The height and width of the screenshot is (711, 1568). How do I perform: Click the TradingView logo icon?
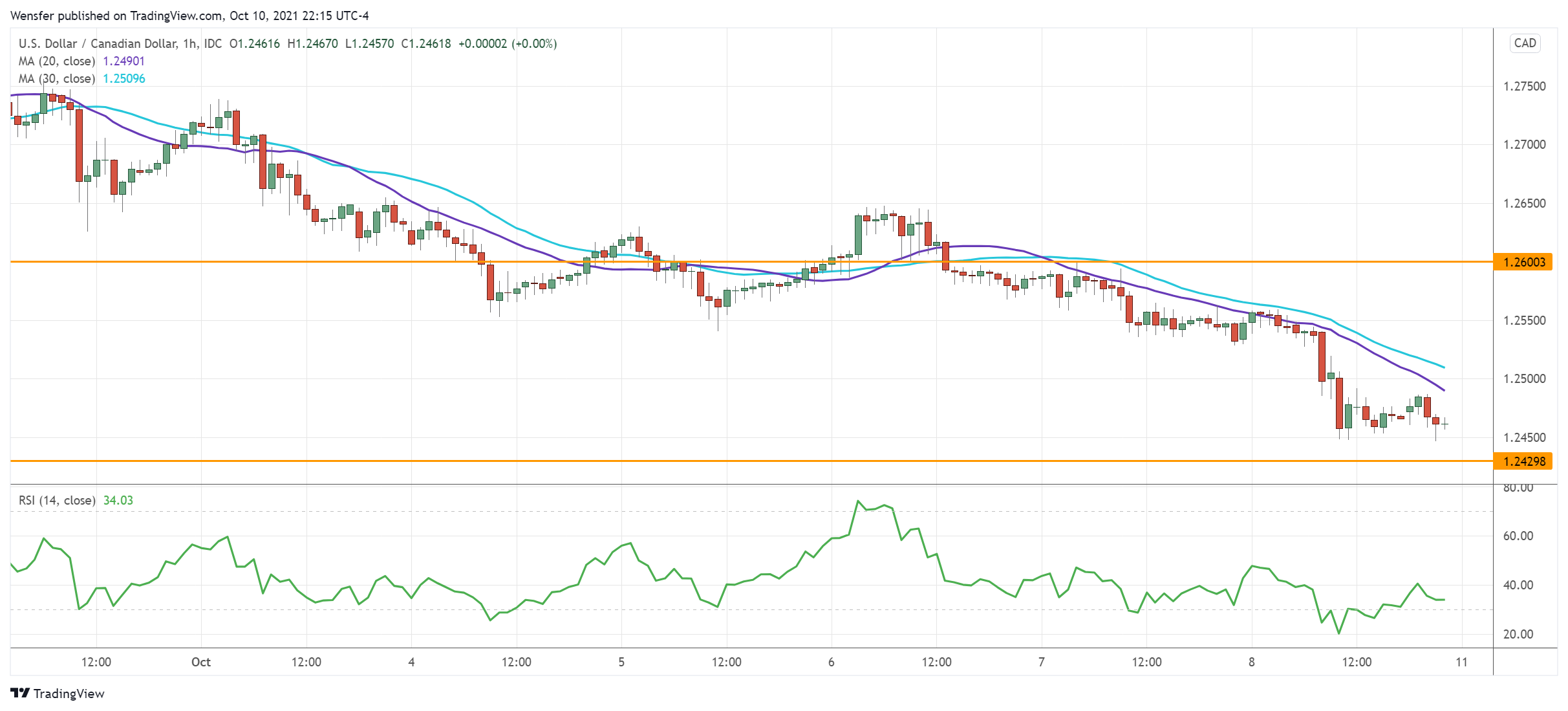[x=20, y=693]
